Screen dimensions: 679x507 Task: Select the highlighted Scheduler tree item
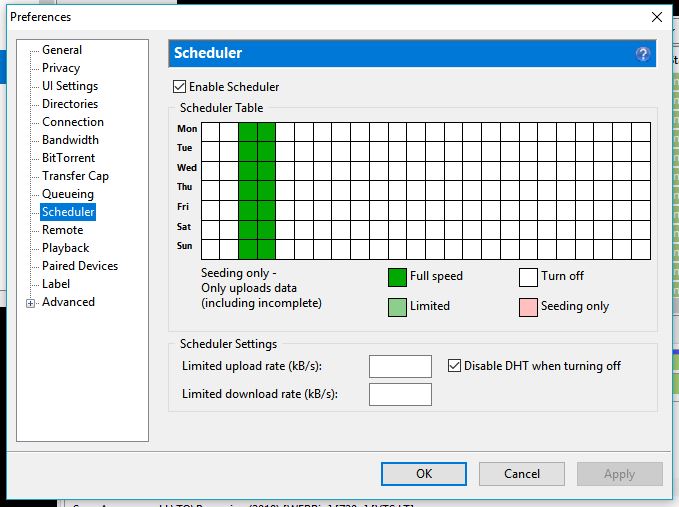coord(68,212)
